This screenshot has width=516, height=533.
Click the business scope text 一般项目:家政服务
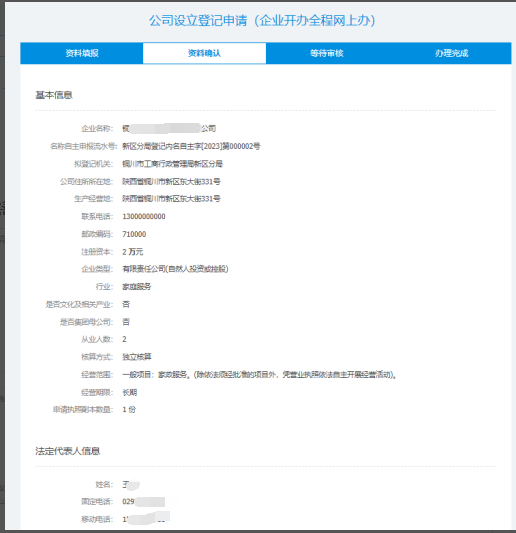(x=155, y=375)
